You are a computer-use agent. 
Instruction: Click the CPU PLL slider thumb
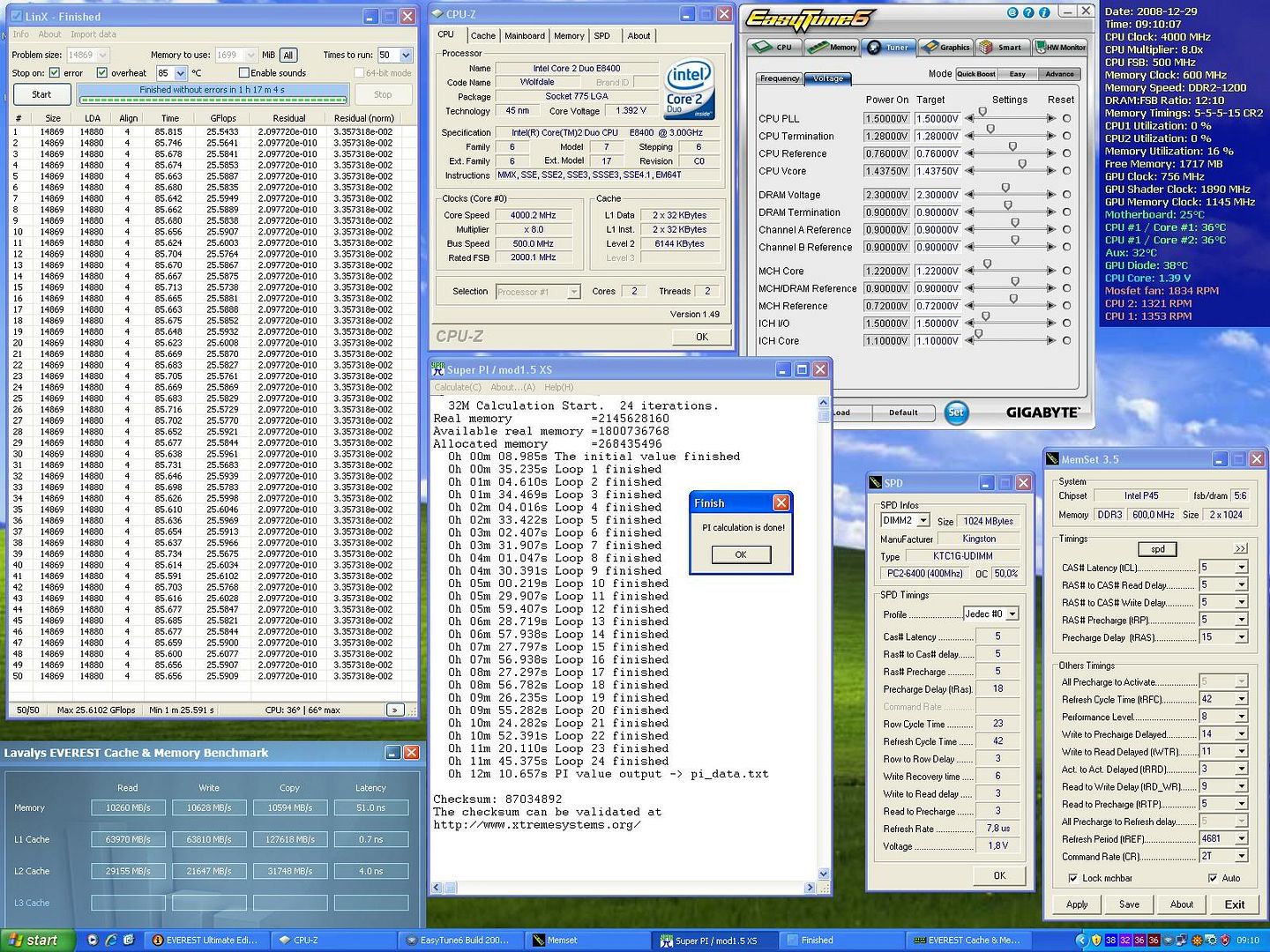pos(982,112)
